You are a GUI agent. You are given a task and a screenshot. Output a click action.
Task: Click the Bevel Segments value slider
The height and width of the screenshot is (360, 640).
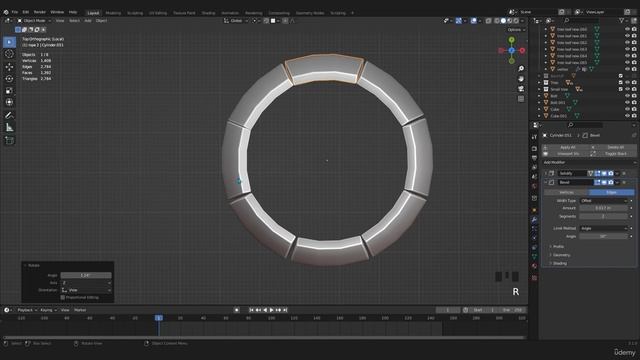[x=603, y=216]
